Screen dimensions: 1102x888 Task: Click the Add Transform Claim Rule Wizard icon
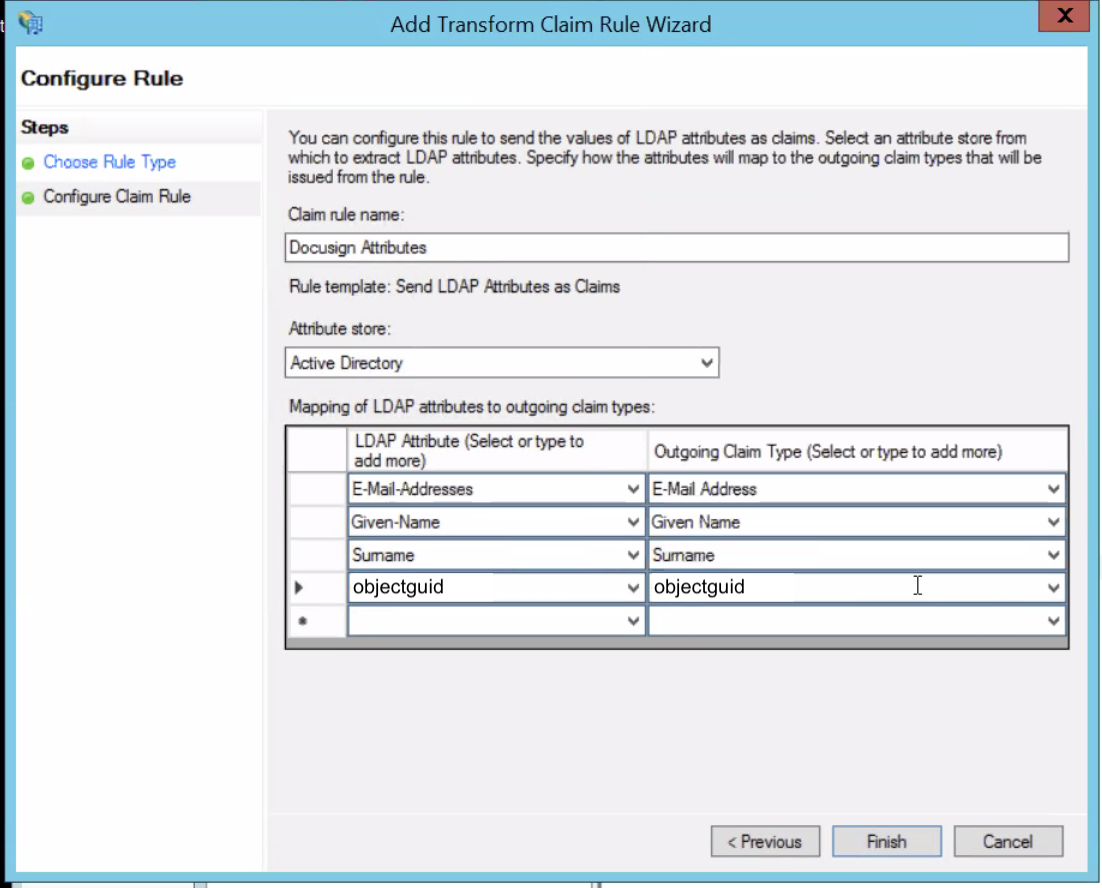coord(30,21)
